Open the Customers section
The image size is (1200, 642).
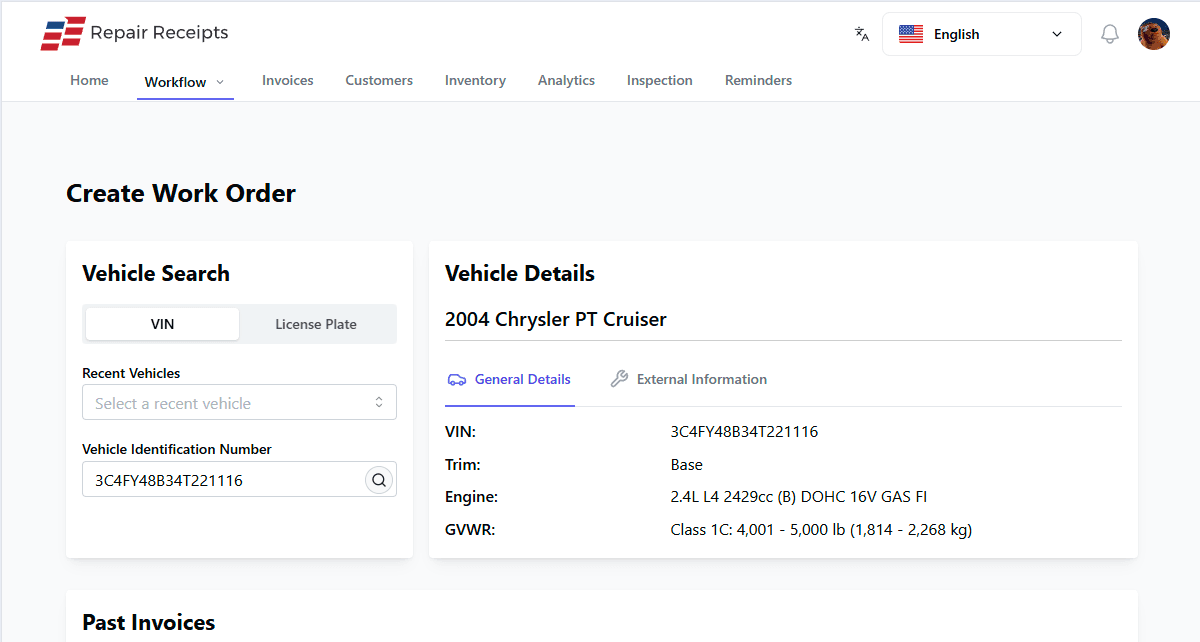tap(379, 80)
